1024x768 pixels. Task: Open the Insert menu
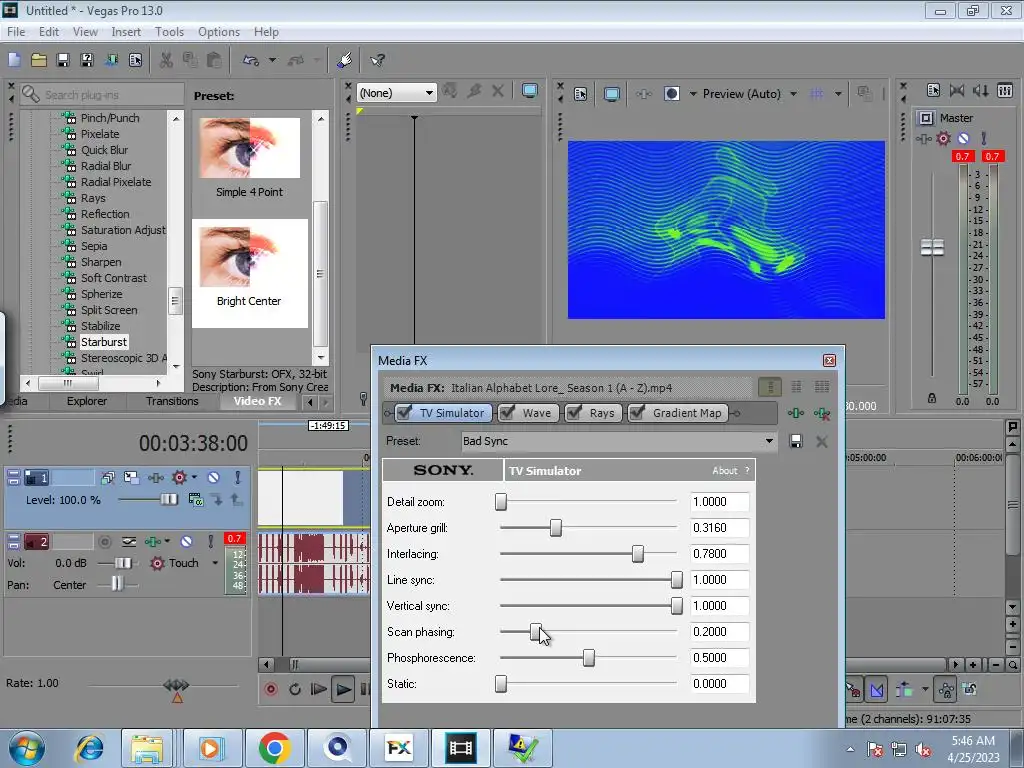125,31
